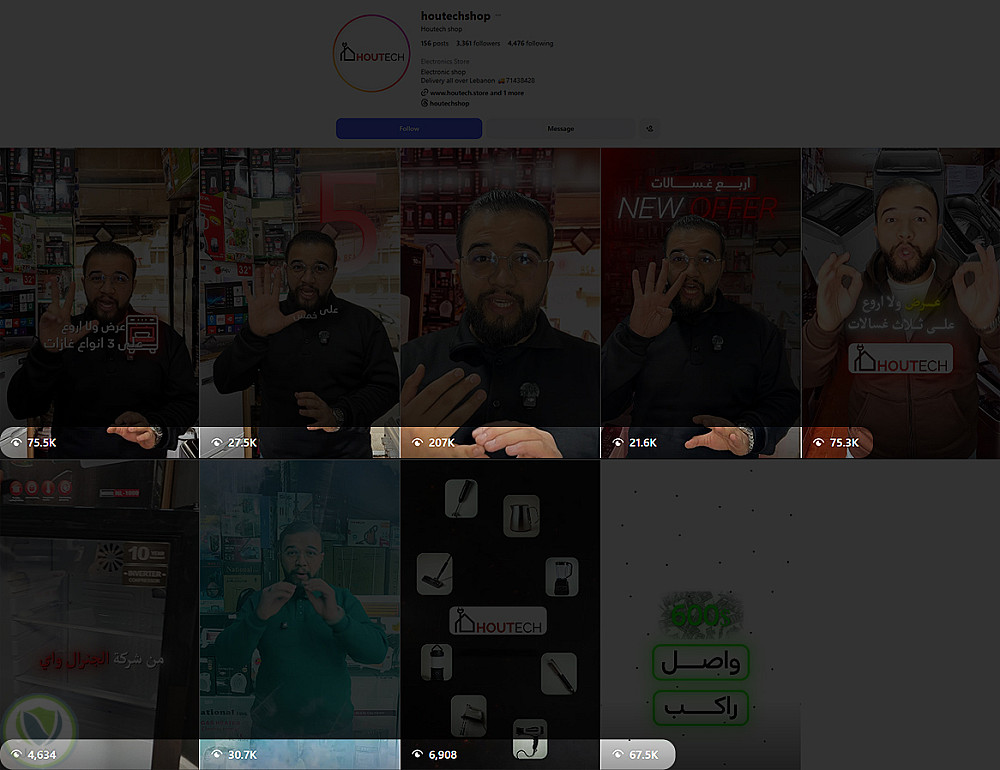1000x770 pixels.
Task: Open the appliance icons reel with 6,908 views
Action: (500, 614)
